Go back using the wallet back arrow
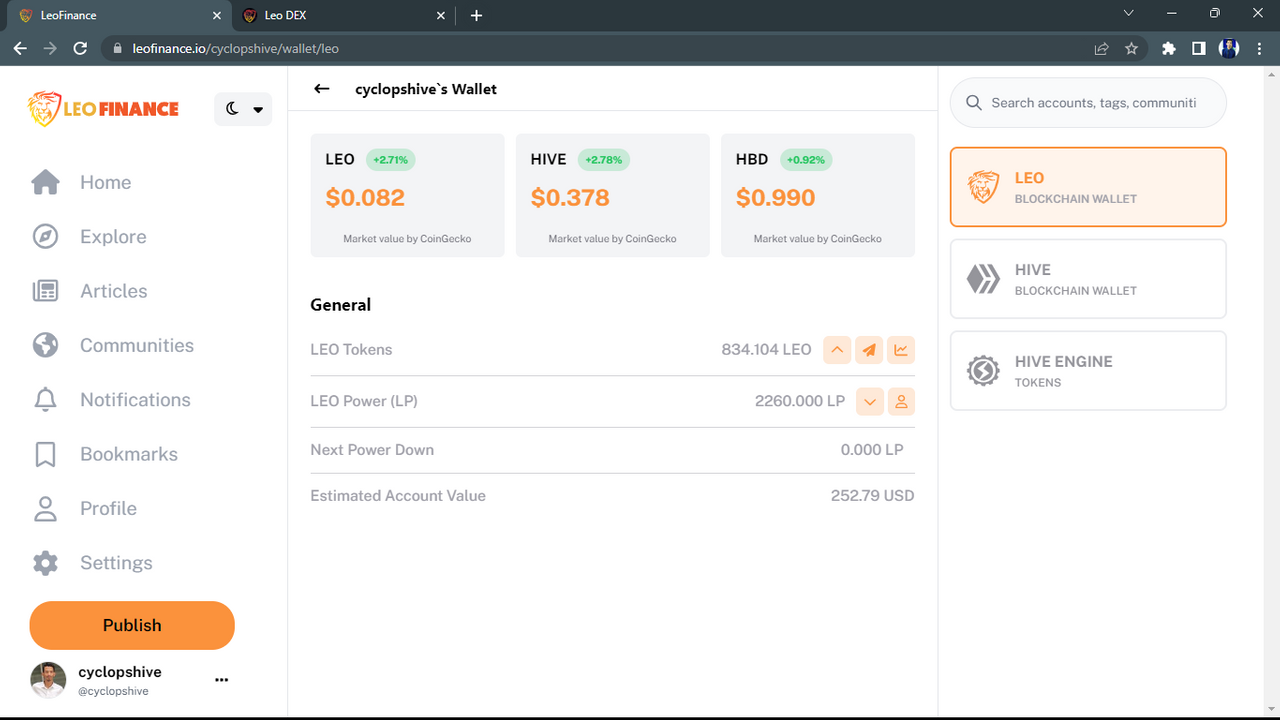Viewport: 1280px width, 720px height. click(322, 89)
